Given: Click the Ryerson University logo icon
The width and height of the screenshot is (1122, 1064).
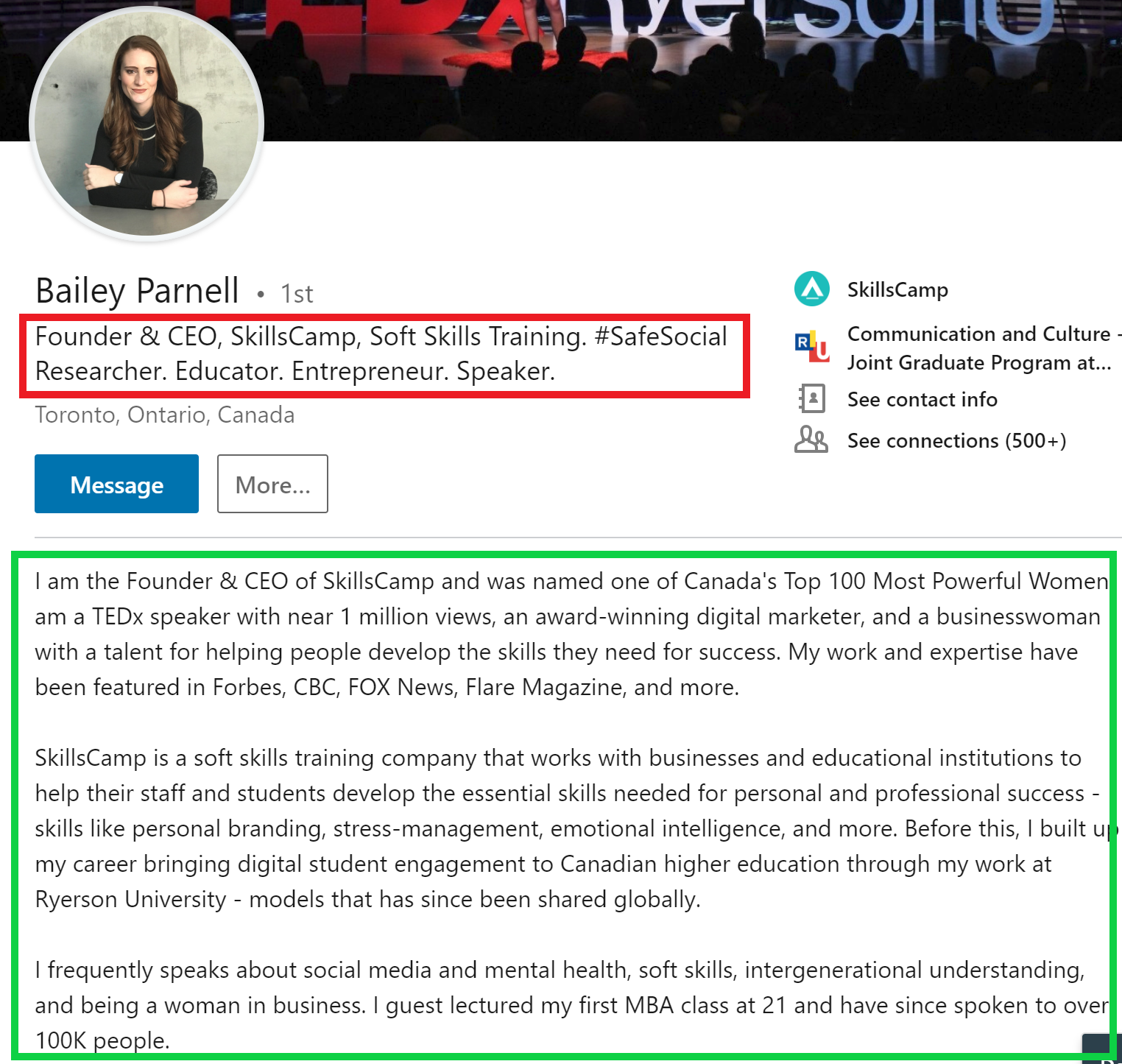Looking at the screenshot, I should coord(812,346).
